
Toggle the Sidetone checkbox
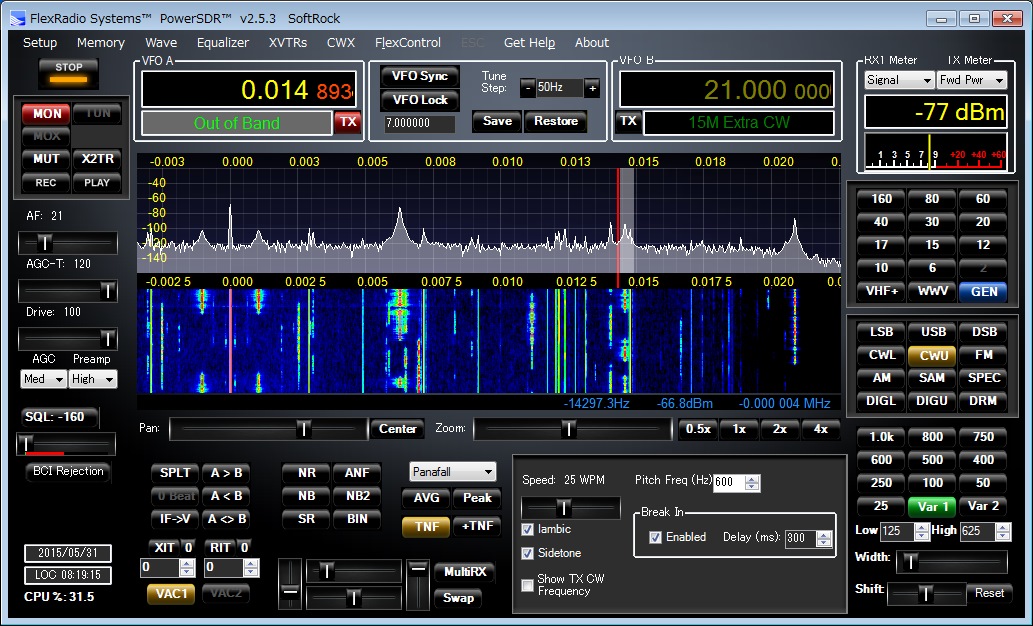point(528,553)
